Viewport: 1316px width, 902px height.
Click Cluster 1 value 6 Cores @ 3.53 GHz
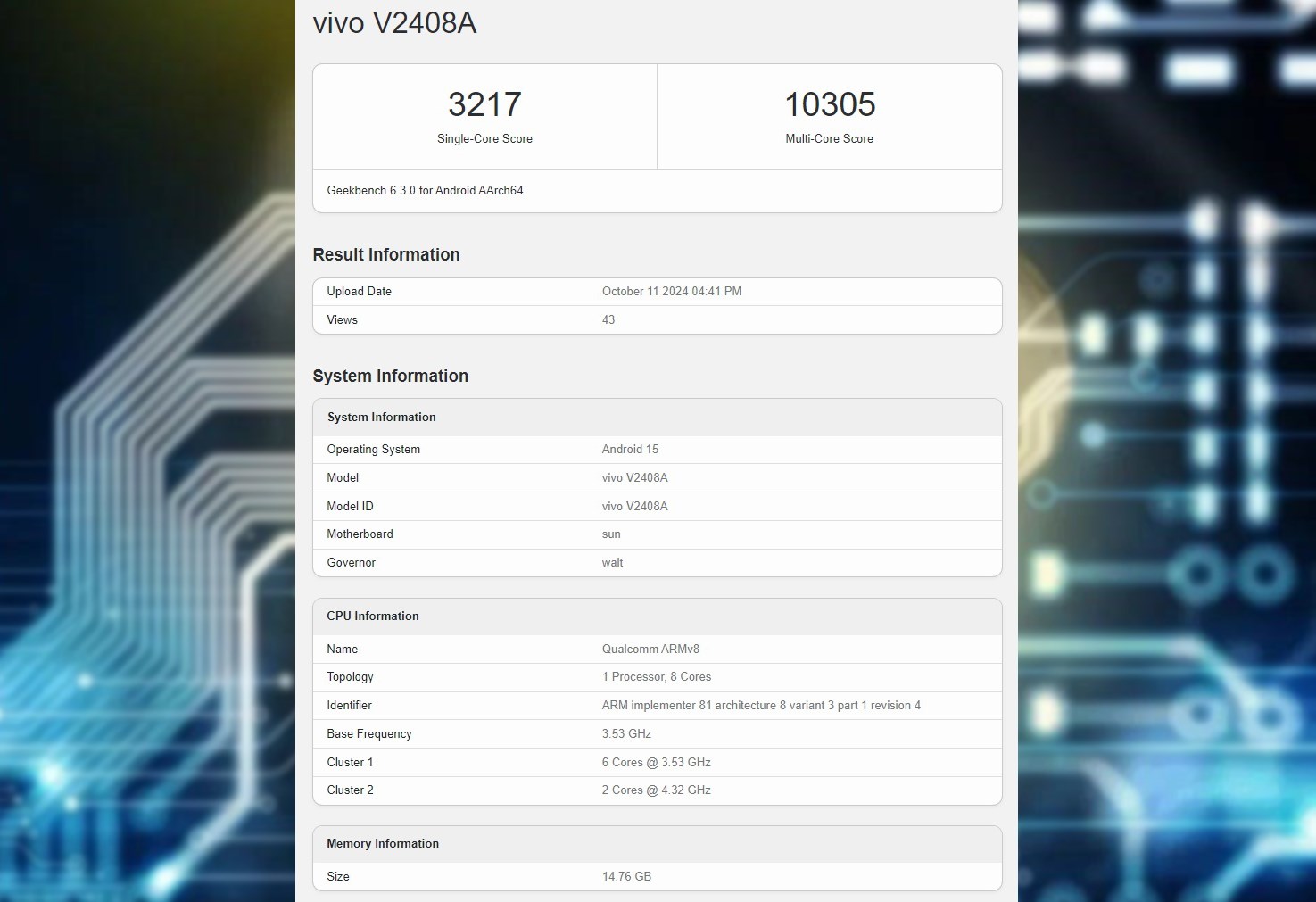(x=656, y=763)
